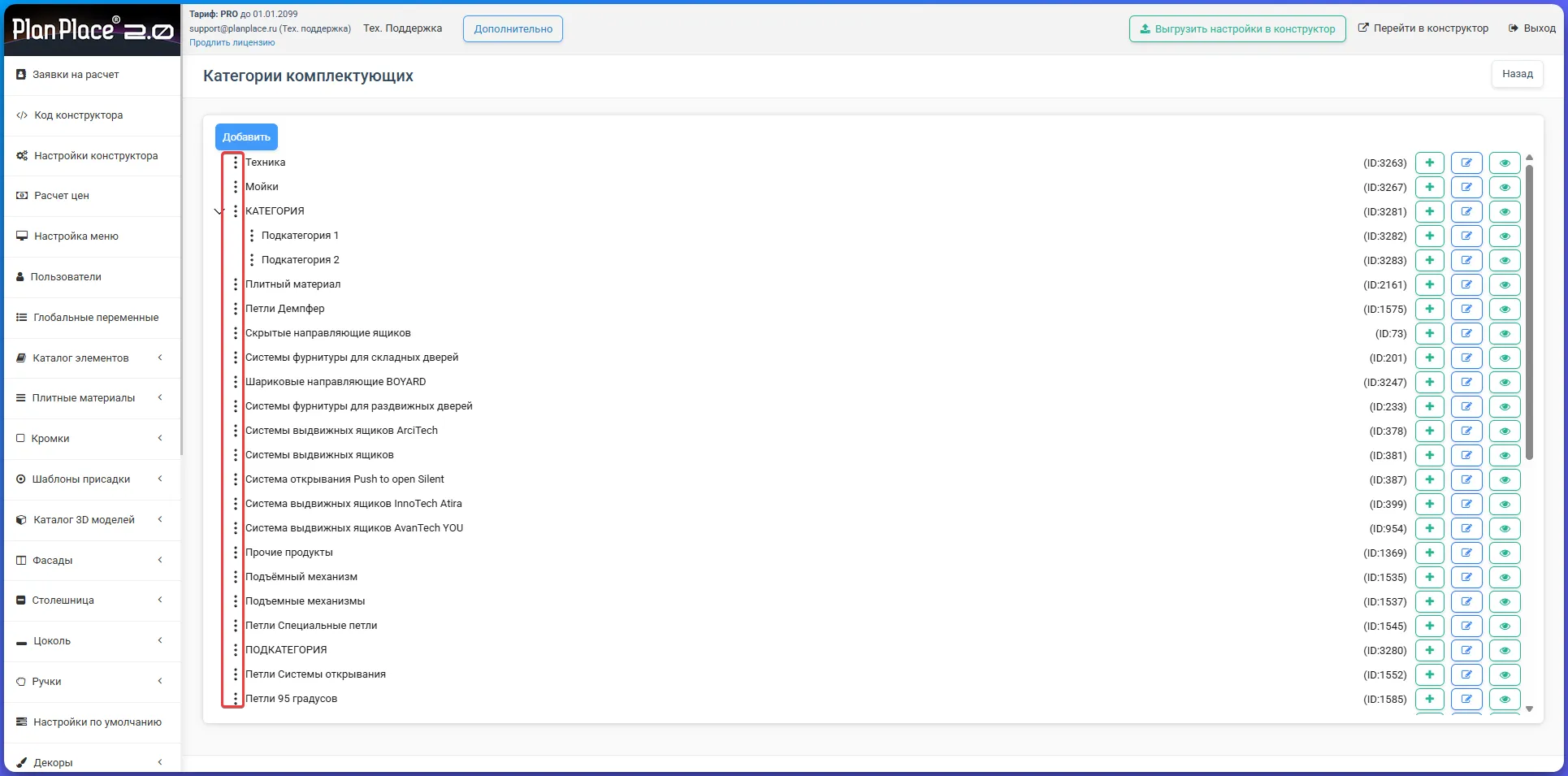
Task: Add a subcategory to the Техника row
Action: pos(1429,163)
